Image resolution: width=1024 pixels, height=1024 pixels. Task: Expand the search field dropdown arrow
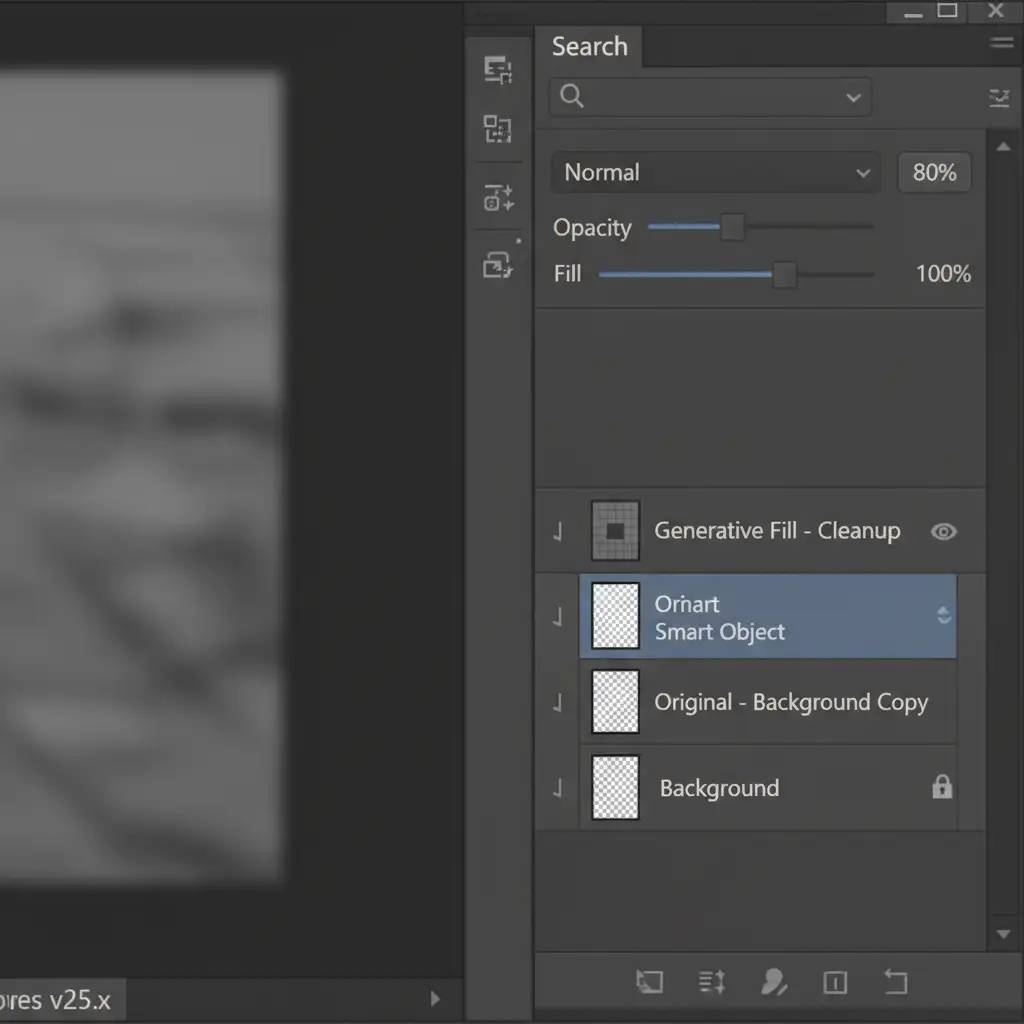853,98
